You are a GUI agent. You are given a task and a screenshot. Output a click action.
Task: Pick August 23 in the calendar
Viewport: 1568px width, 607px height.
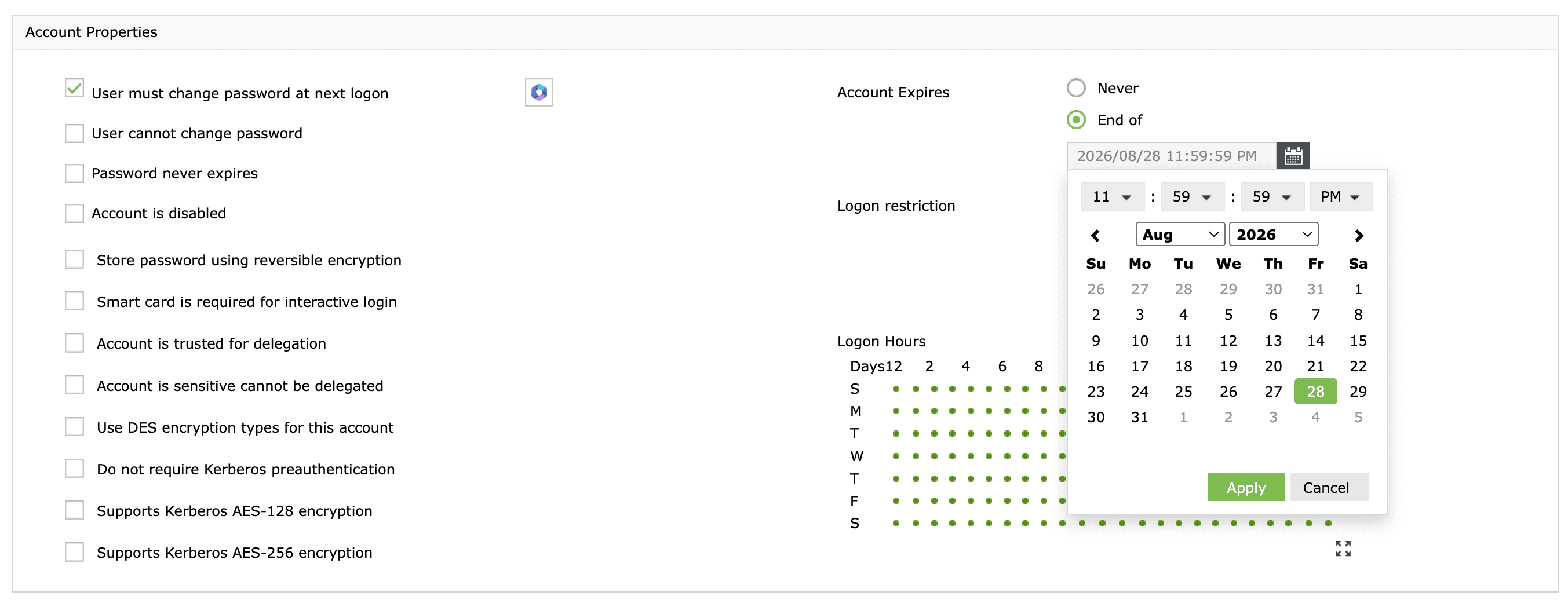tap(1096, 392)
